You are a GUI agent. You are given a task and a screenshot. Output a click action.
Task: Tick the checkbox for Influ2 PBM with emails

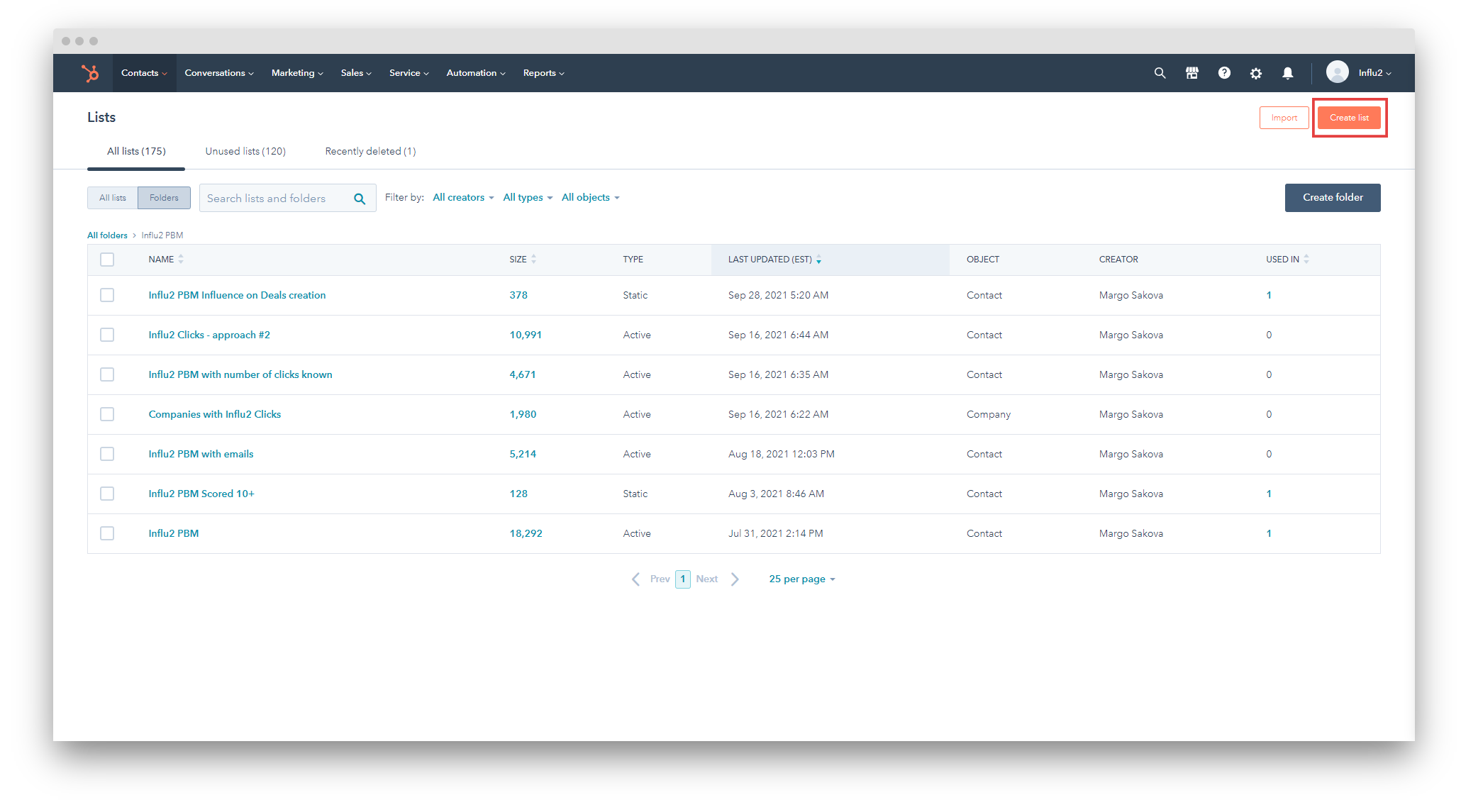click(107, 454)
